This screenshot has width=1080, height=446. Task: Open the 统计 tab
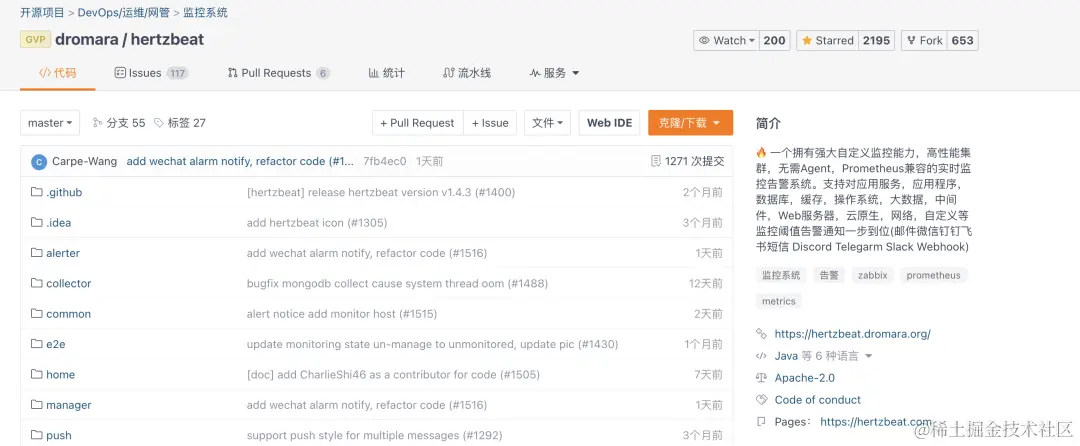(386, 73)
